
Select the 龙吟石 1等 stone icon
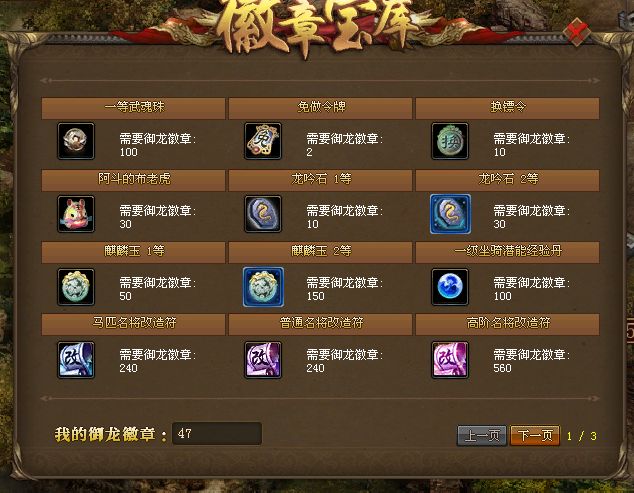(x=263, y=214)
